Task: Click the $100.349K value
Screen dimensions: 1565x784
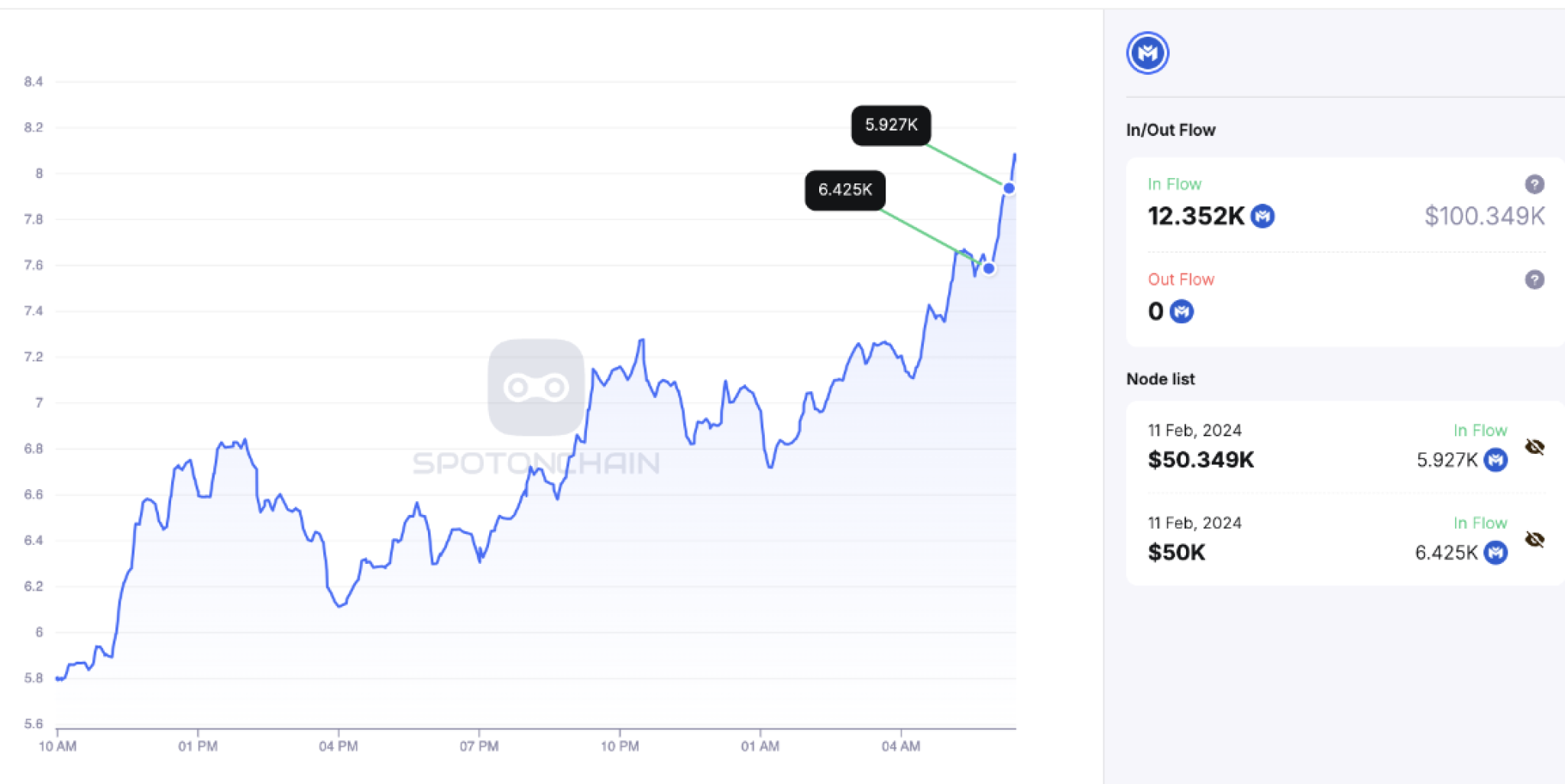Action: [1484, 216]
